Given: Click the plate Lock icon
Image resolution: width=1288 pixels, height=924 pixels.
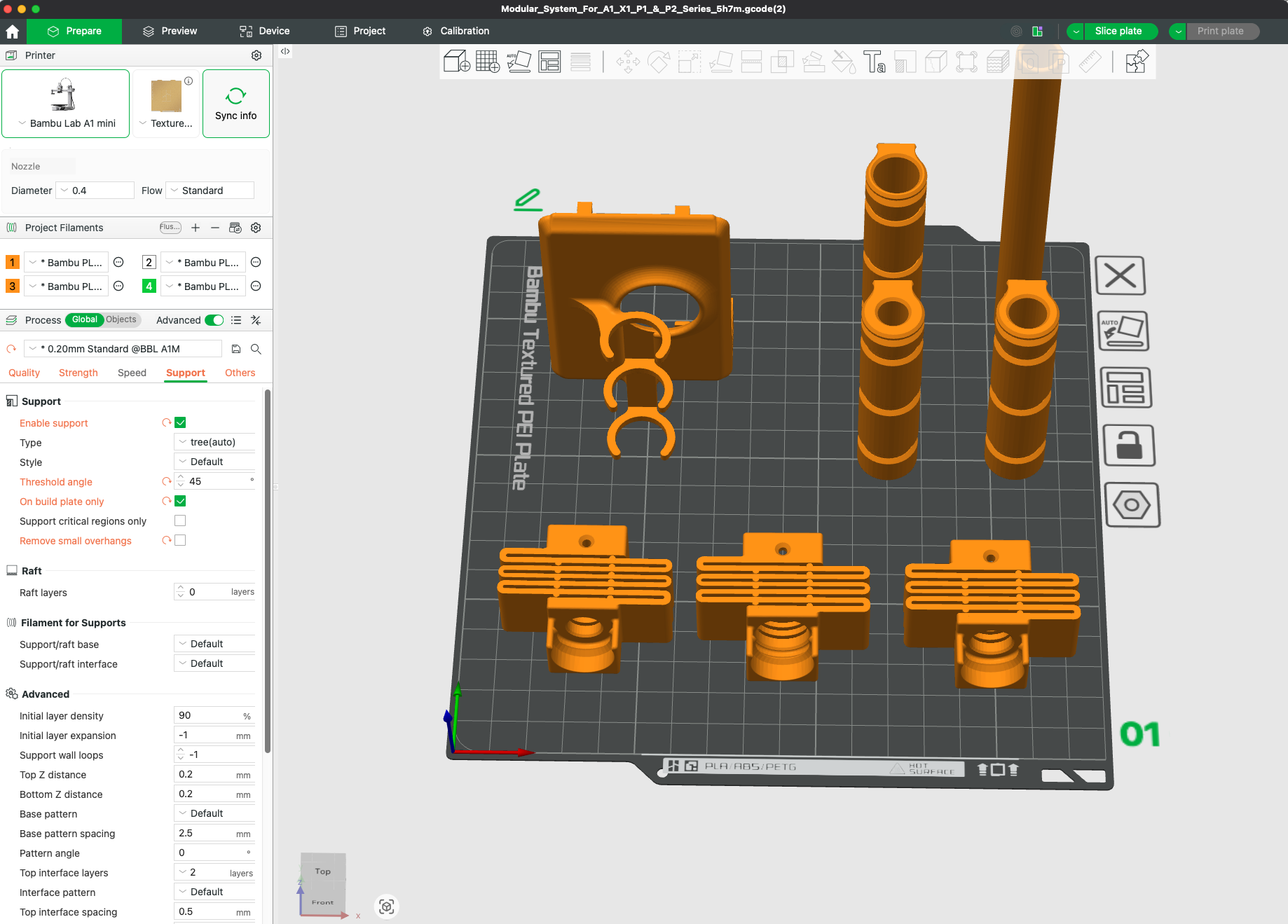Looking at the screenshot, I should [x=1130, y=446].
